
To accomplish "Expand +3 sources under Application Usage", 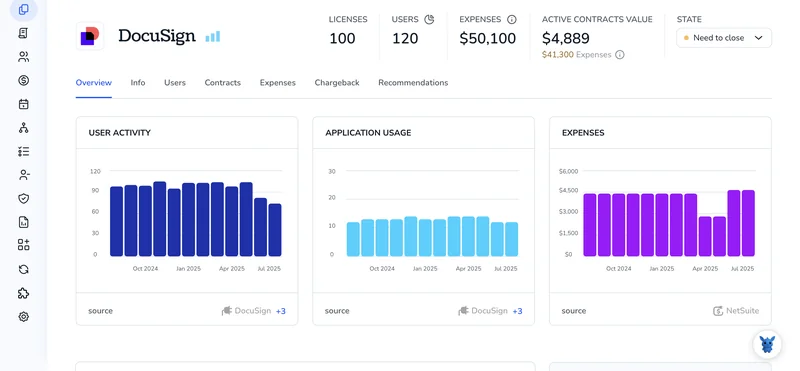I will click(517, 311).
